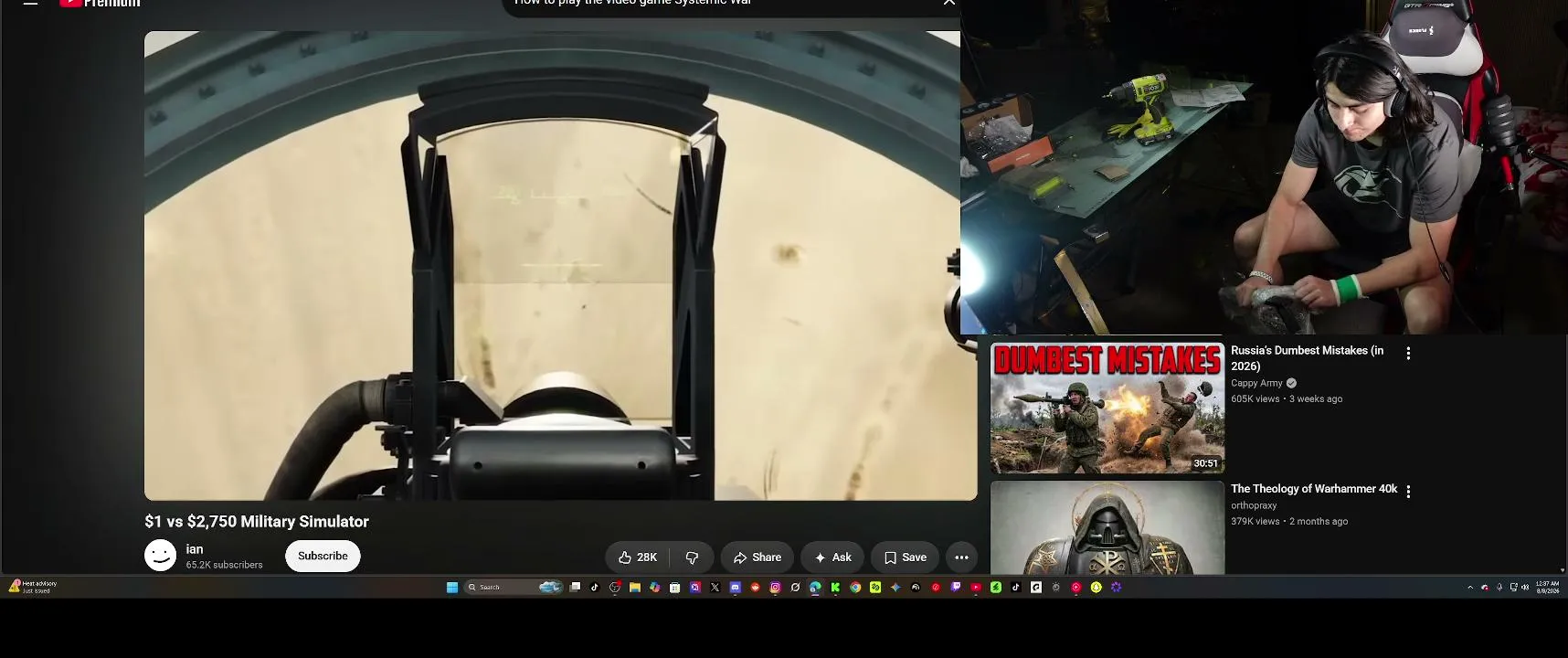Open Russia's Dumbest Mistakes (in 2026) title
The image size is (1568, 658).
click(x=1307, y=358)
